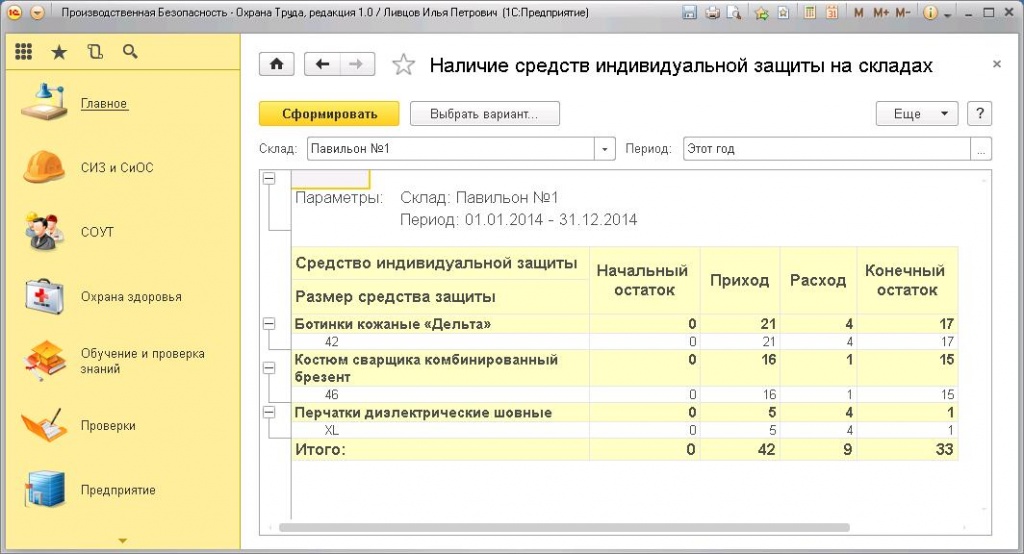Click the graduation cap training icon
1024x554 pixels.
[44, 360]
